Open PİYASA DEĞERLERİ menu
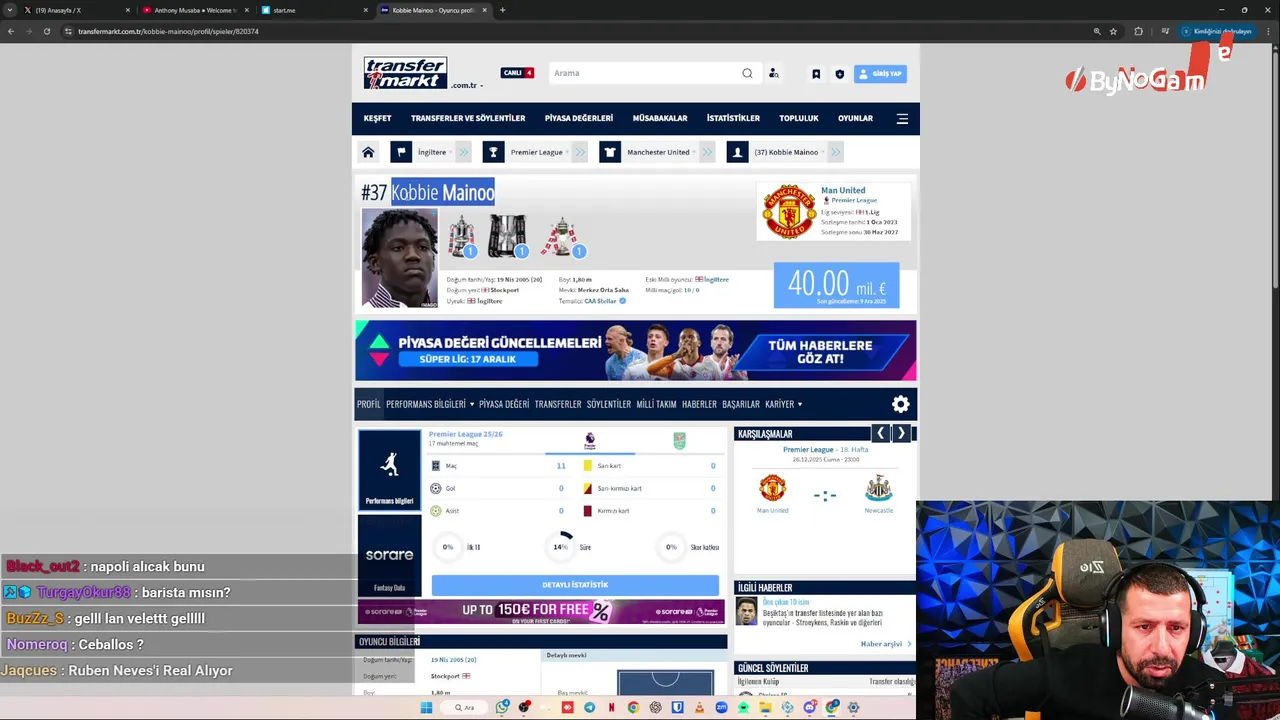 pos(579,118)
